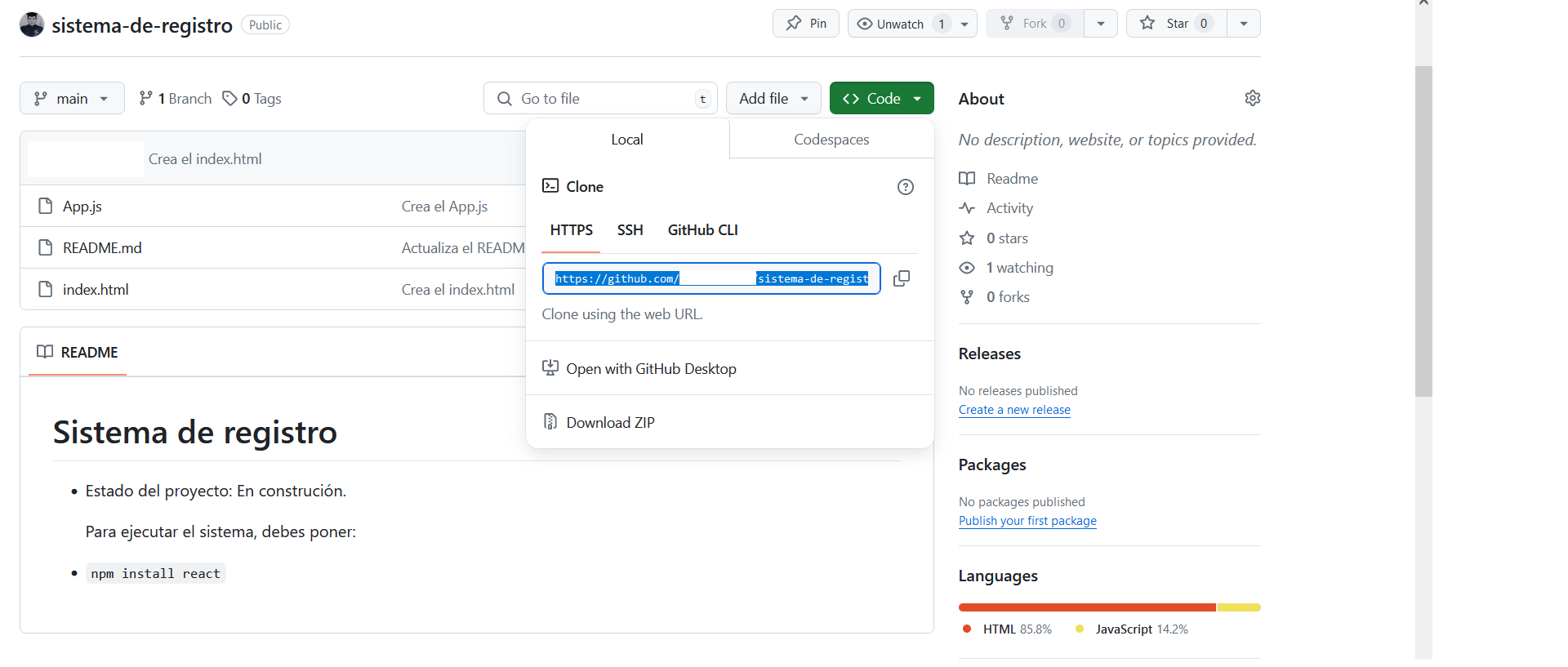1568x667 pixels.
Task: Open the Star lists dropdown arrow
Action: (1244, 24)
